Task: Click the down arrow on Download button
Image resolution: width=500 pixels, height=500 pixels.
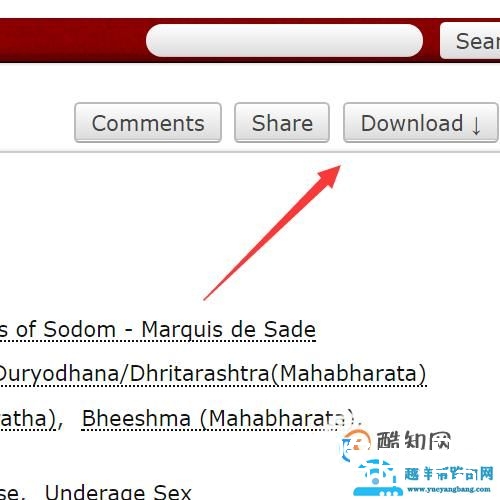Action: coord(476,125)
